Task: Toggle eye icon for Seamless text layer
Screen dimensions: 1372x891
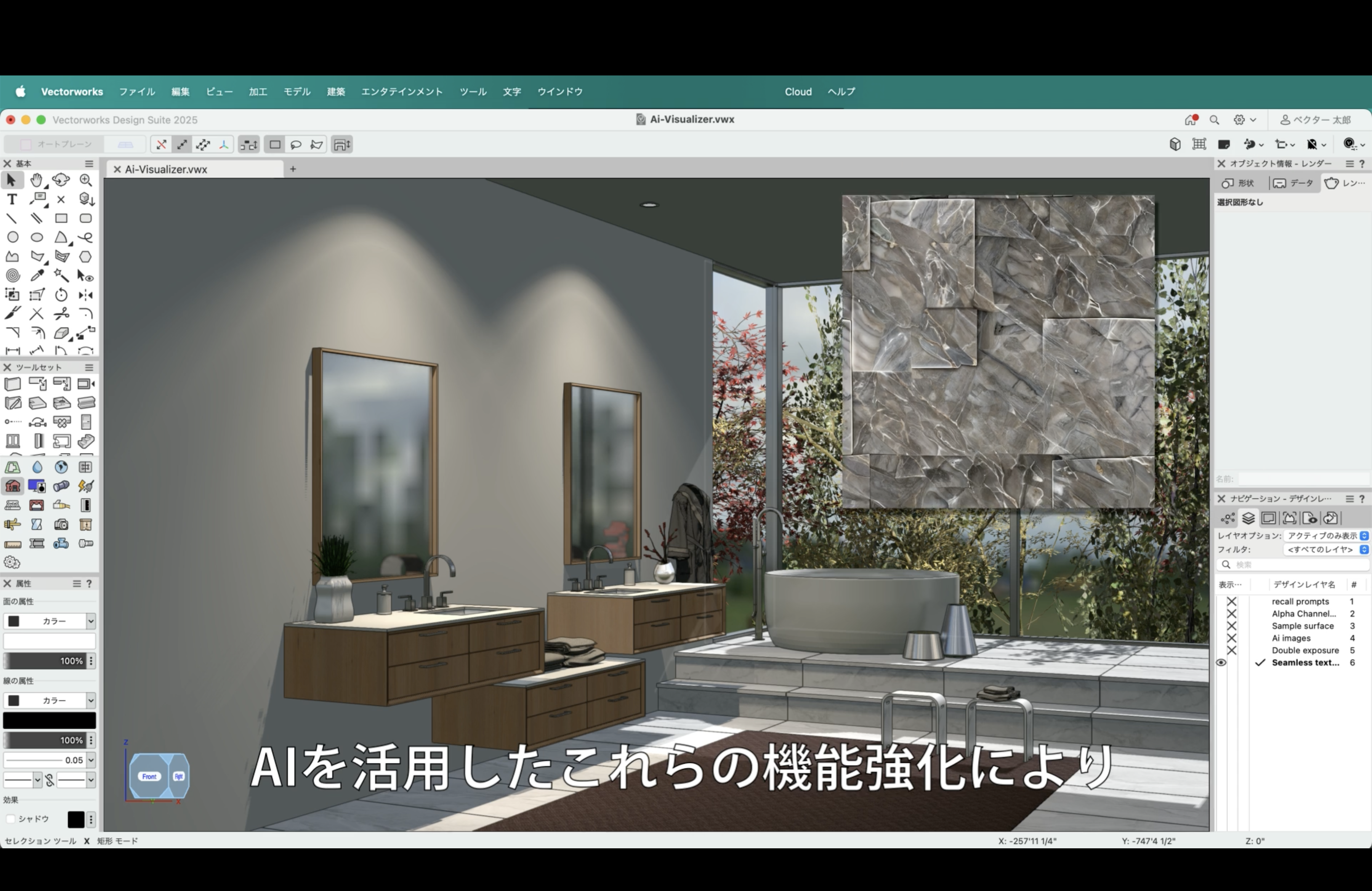Action: (1221, 663)
